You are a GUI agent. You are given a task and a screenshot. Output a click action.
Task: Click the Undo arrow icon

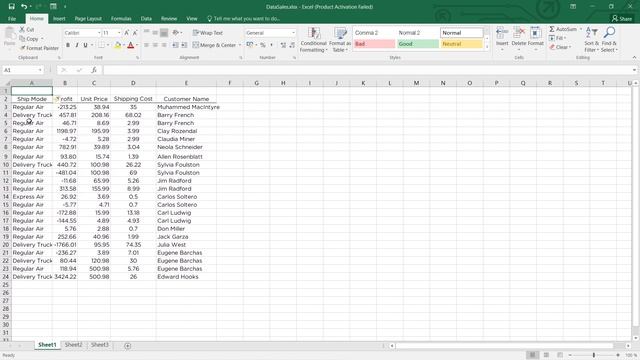(x=24, y=7)
